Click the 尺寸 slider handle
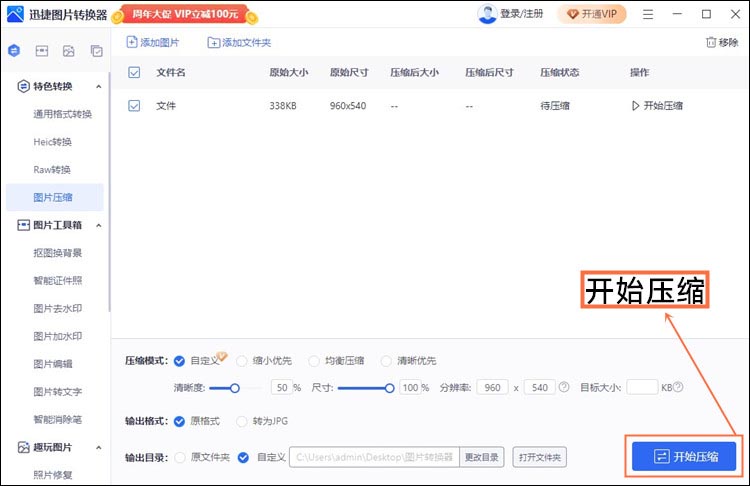Screen dimensions: 750x486 point(389,388)
